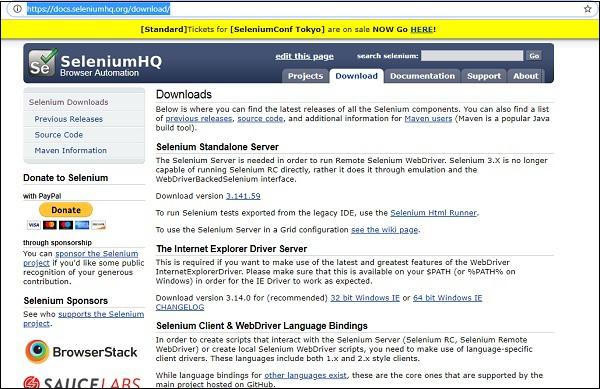600x389 pixels.
Task: Click the PayPal Donate button
Action: click(66, 210)
